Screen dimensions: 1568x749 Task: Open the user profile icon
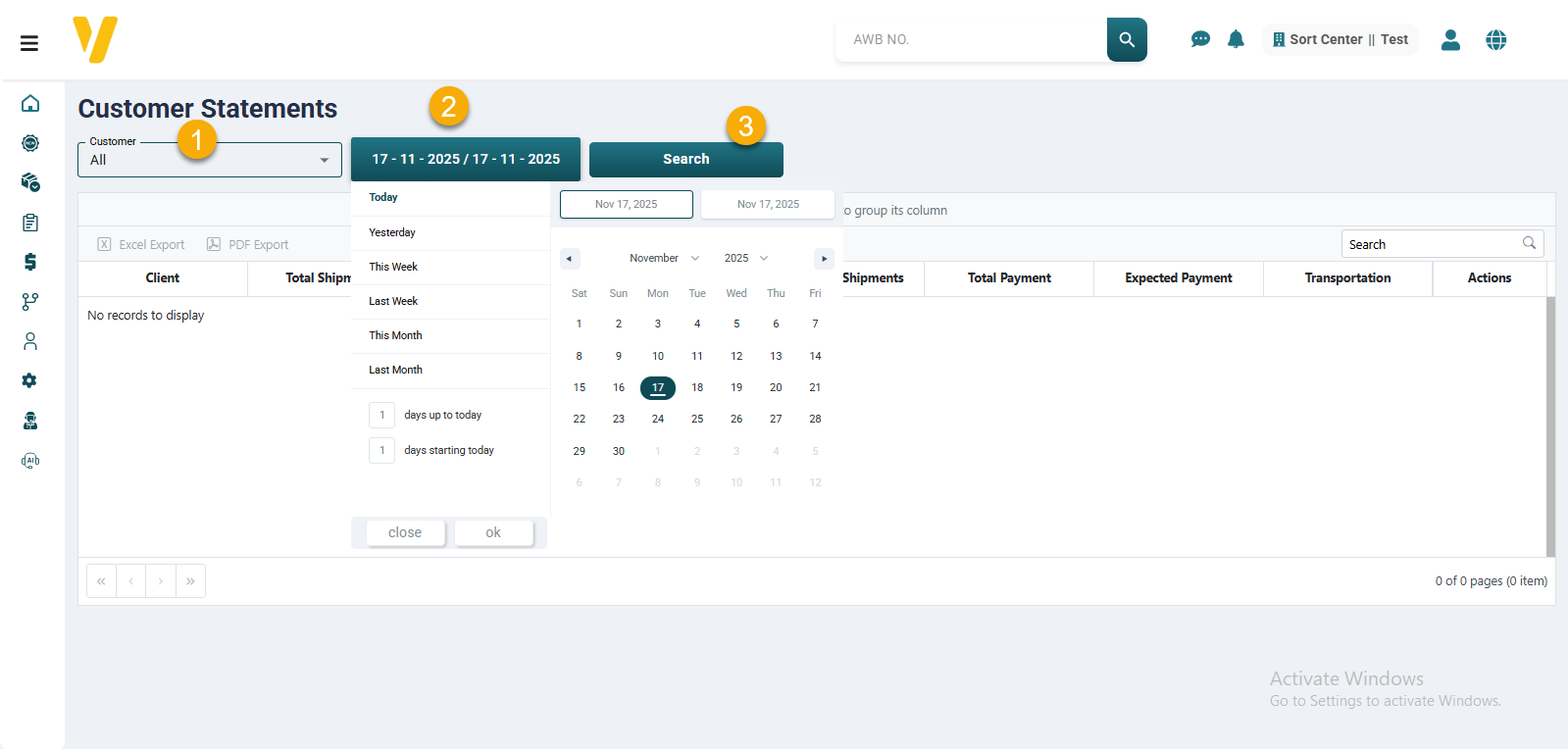tap(1450, 39)
